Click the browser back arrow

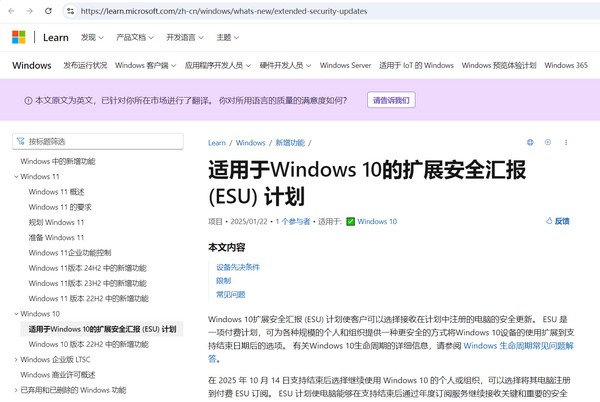tap(11, 11)
